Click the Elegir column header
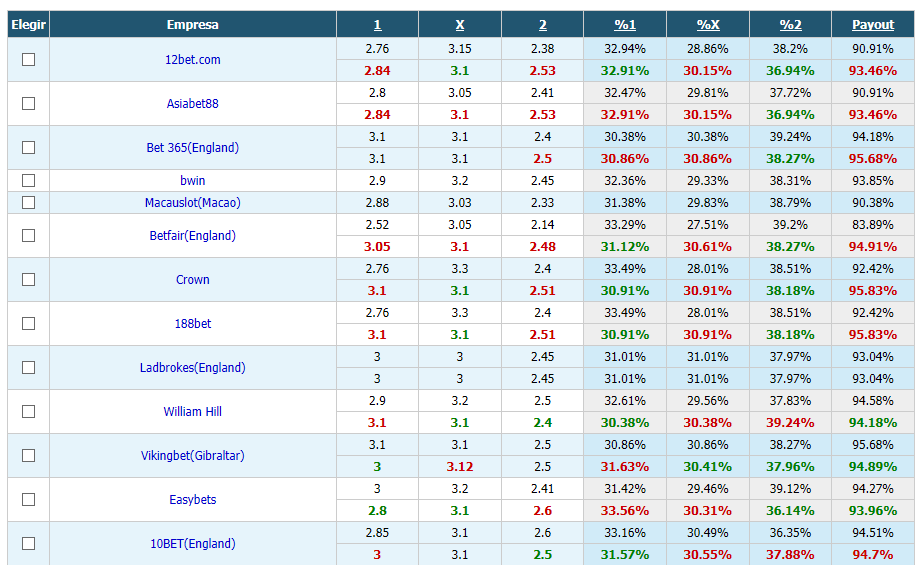 28,25
